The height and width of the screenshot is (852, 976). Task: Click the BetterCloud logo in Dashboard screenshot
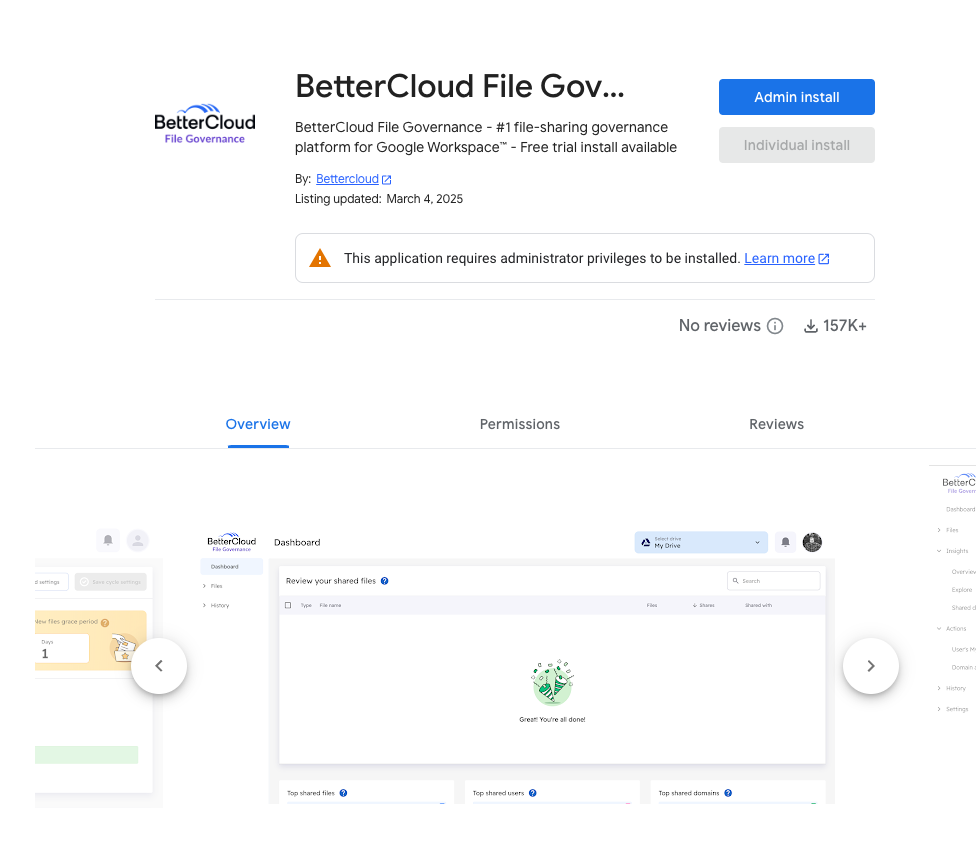coord(232,542)
